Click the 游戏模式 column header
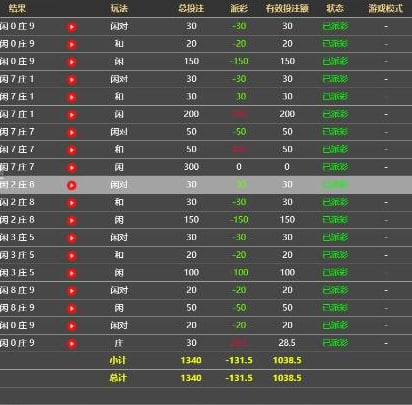Screen dimensions: 412x405 click(x=386, y=8)
